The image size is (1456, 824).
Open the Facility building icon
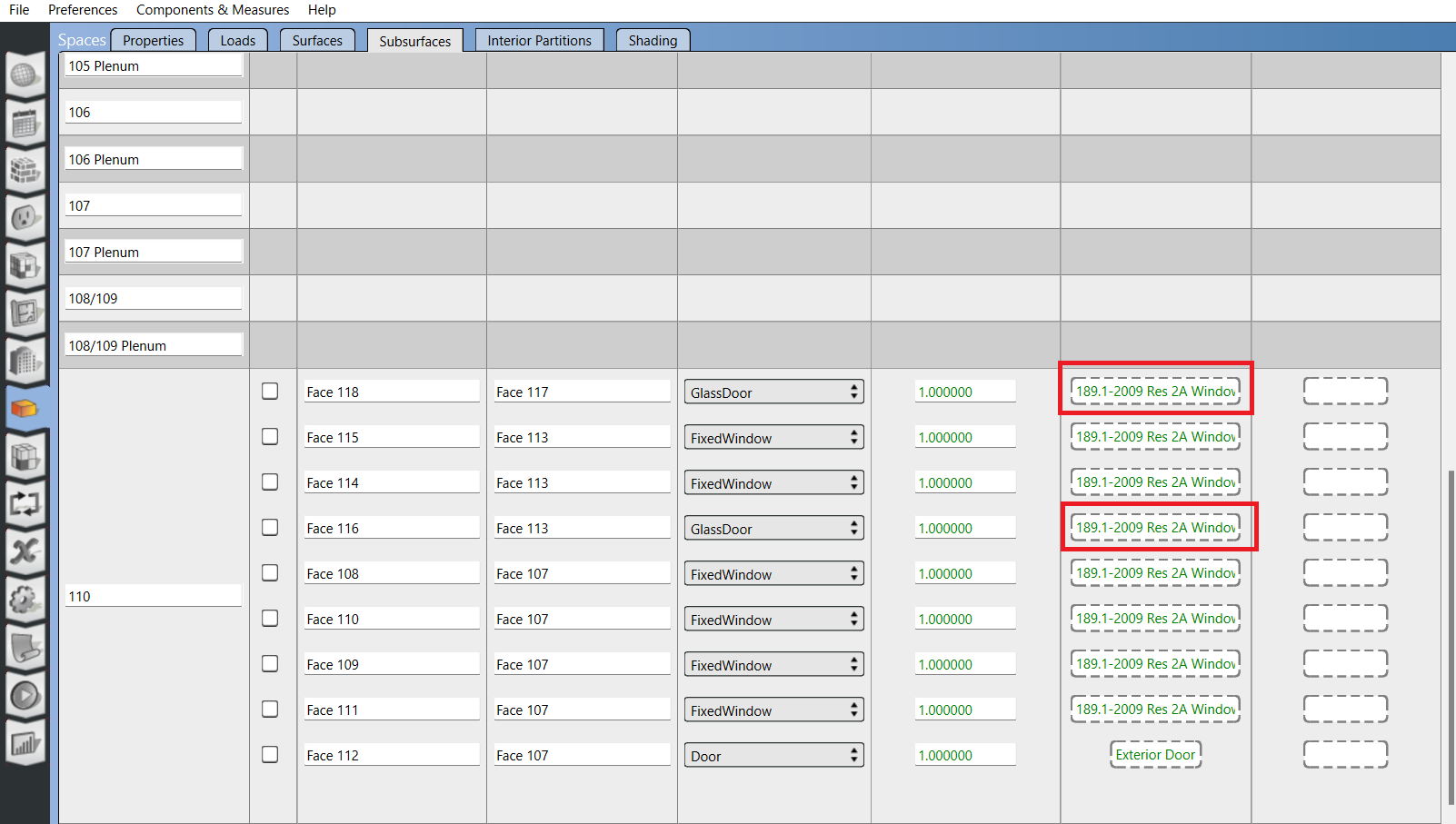[25, 361]
